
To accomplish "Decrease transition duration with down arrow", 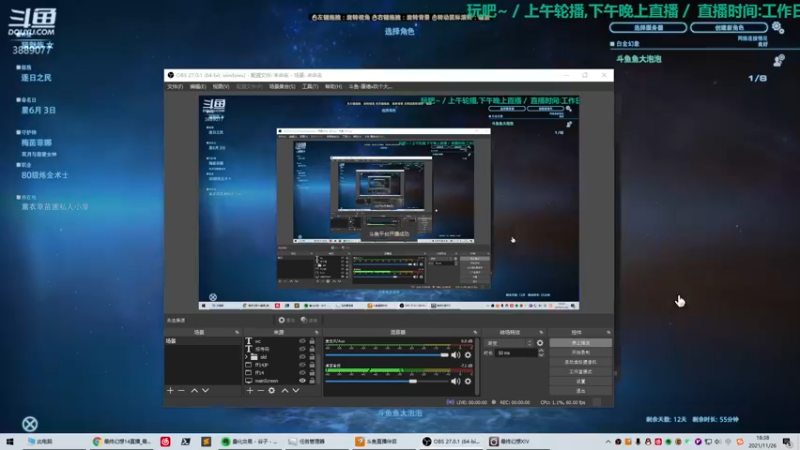I will 541,355.
